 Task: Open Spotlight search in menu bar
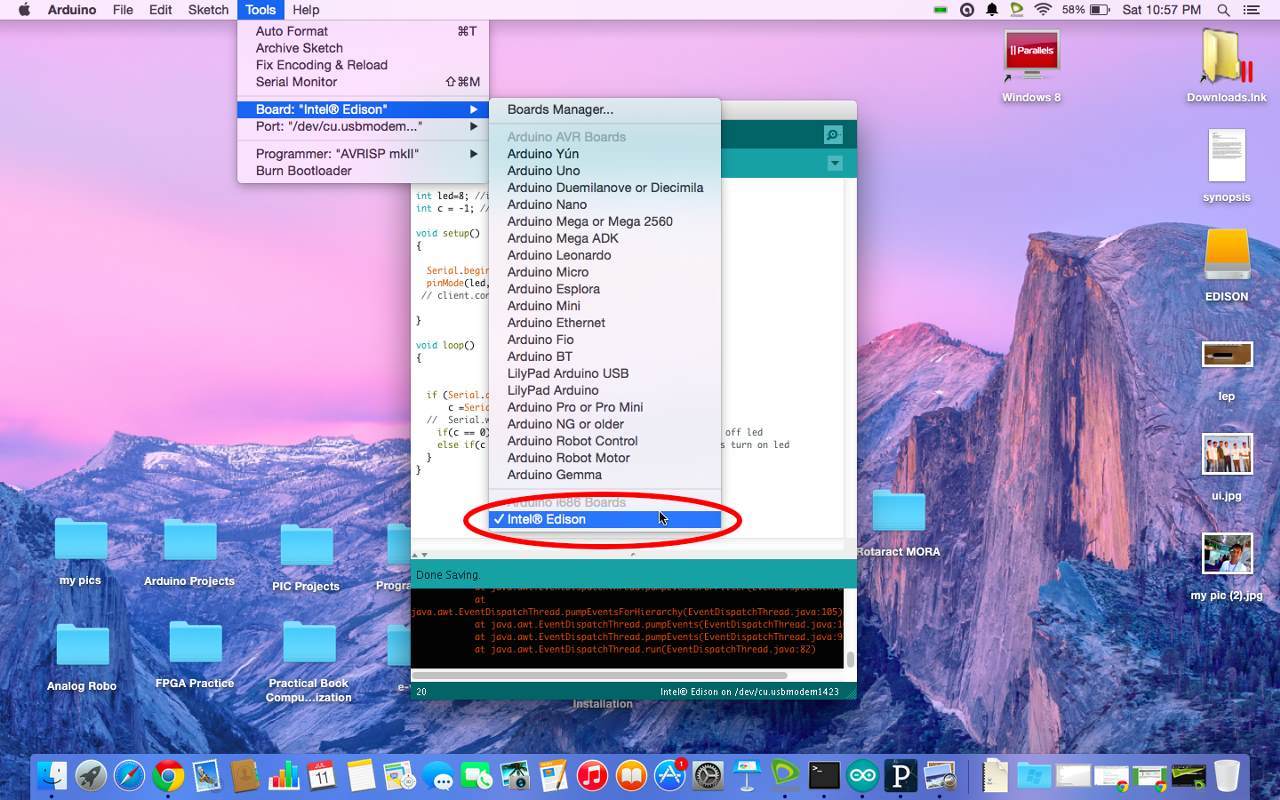1223,10
